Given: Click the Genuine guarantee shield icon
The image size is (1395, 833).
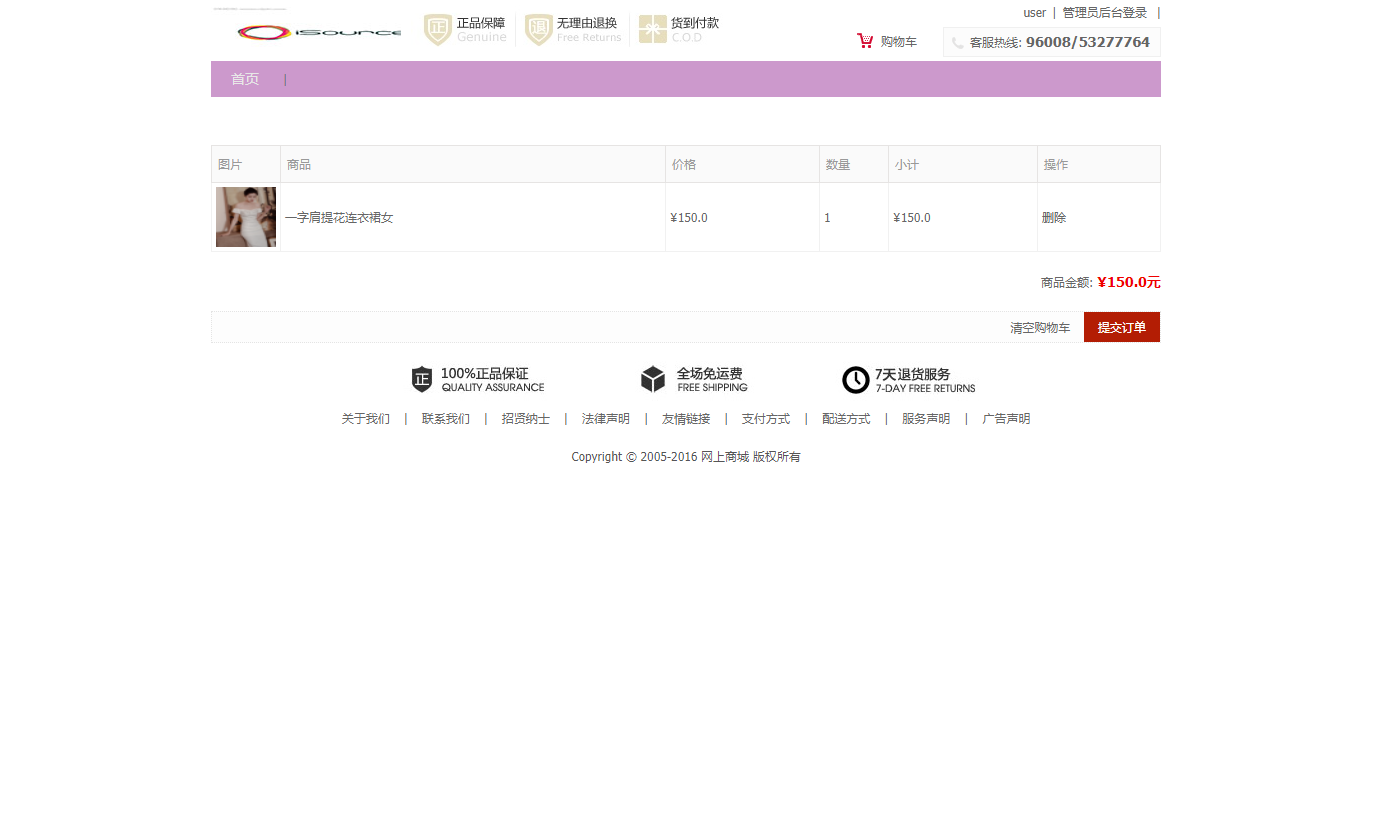Looking at the screenshot, I should [x=438, y=30].
